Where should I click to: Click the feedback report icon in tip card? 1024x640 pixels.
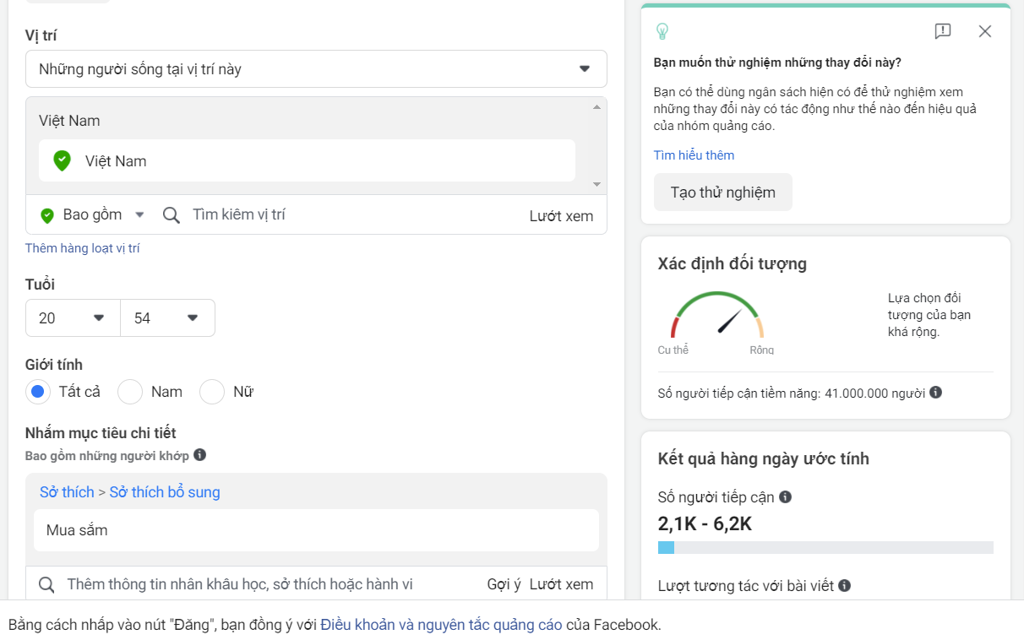[x=942, y=31]
